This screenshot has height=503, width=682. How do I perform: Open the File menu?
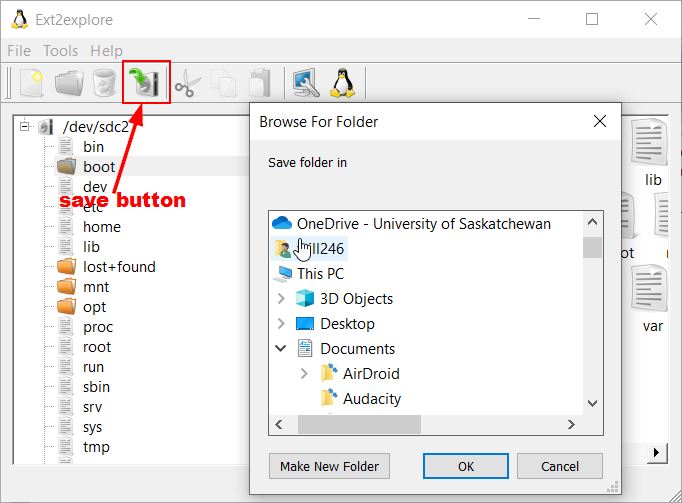click(19, 51)
